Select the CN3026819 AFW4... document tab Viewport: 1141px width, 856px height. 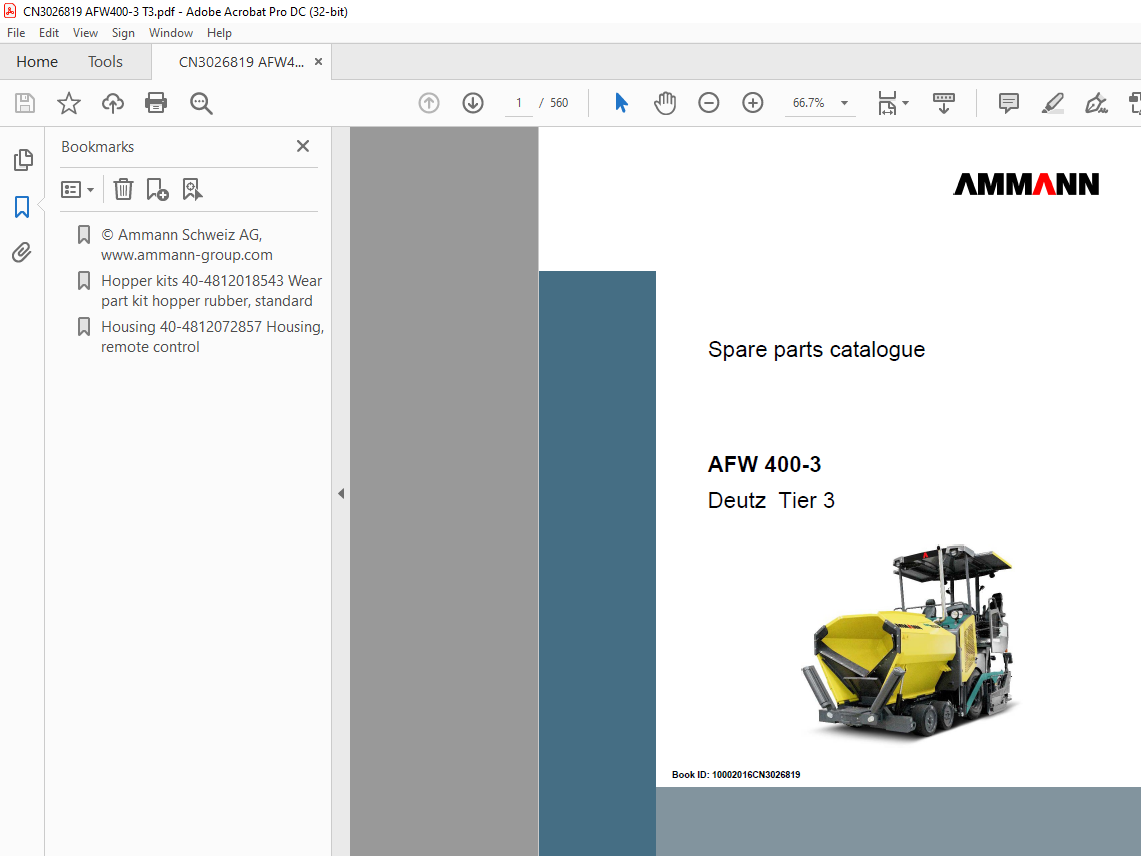[x=241, y=62]
